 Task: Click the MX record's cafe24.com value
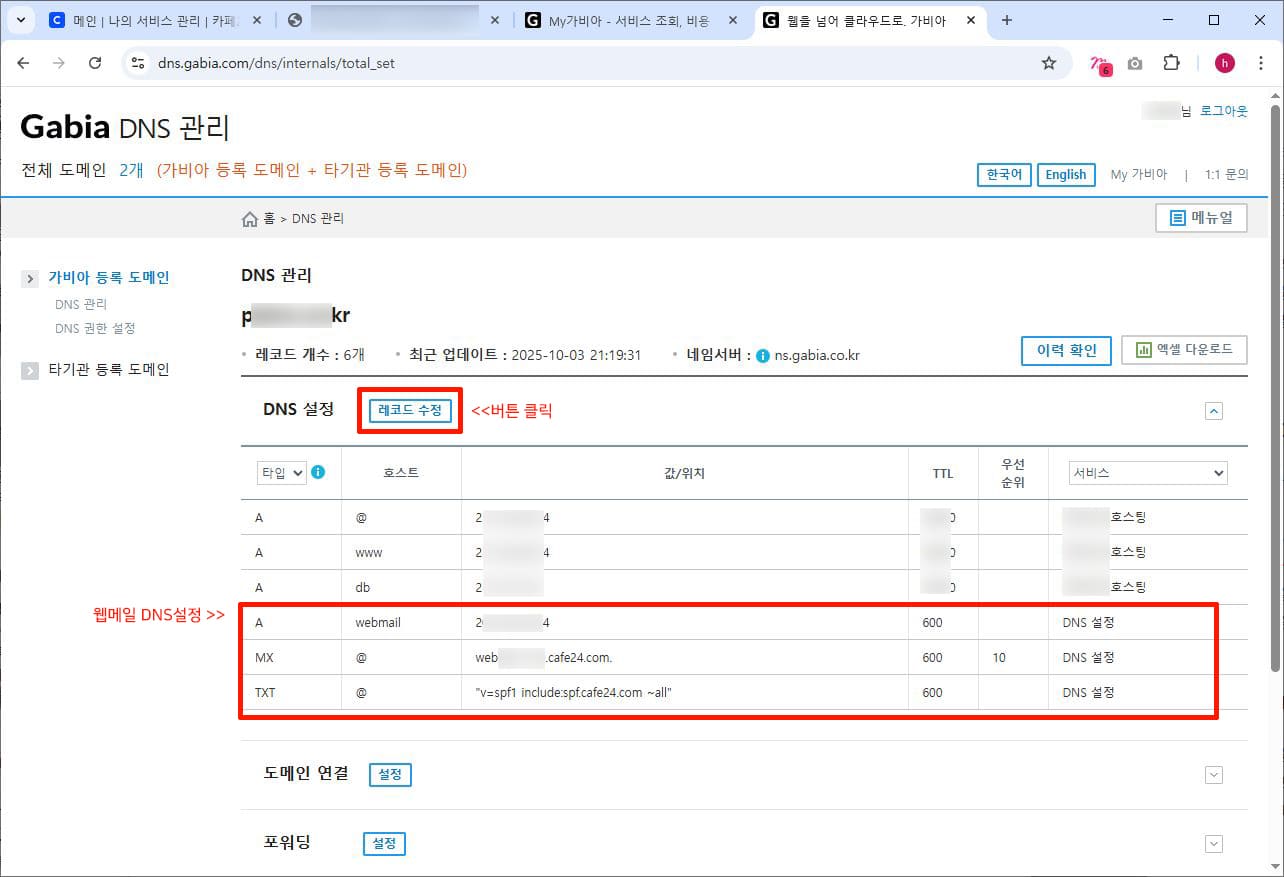[x=544, y=657]
